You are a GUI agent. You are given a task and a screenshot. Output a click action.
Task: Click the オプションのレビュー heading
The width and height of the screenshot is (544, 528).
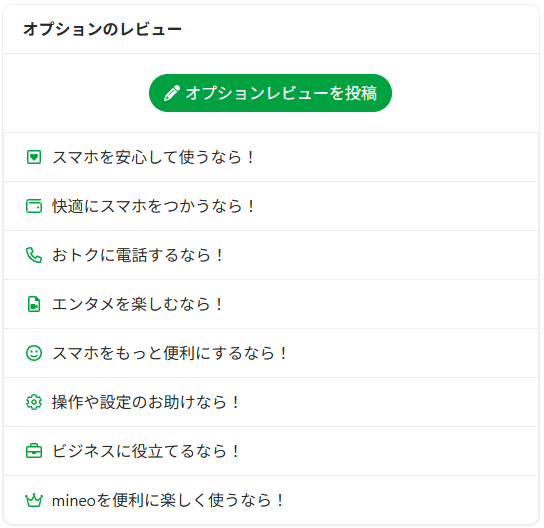[102, 29]
